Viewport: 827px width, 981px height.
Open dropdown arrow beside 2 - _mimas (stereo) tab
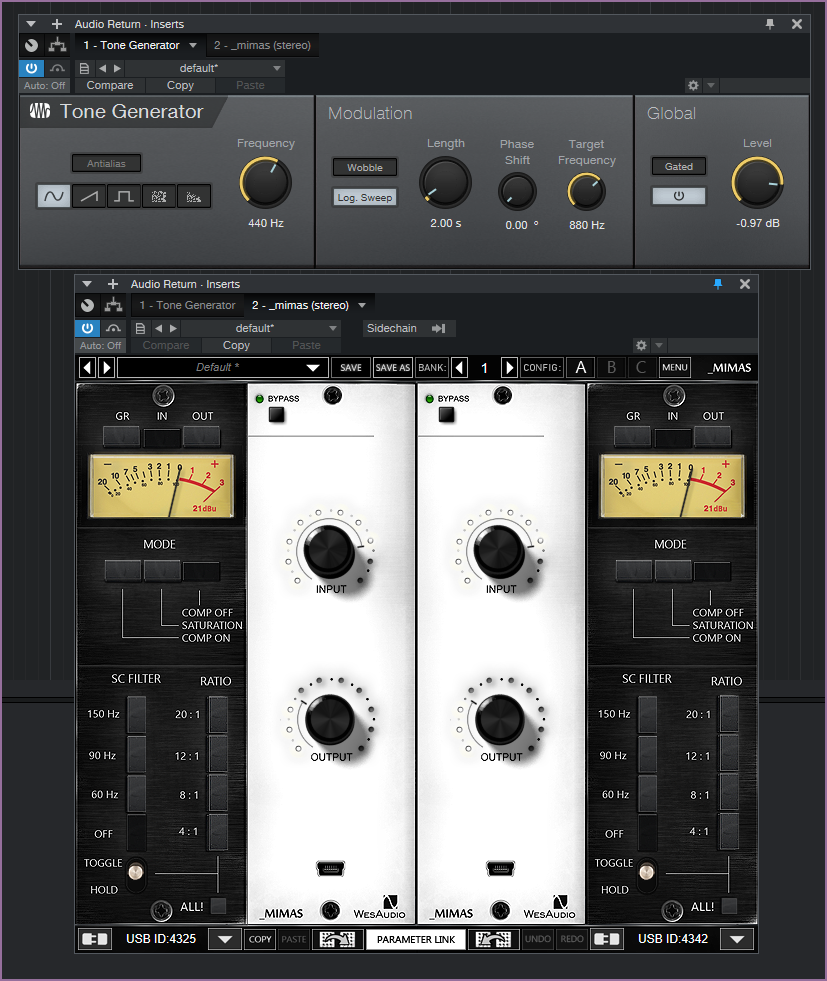[x=362, y=305]
